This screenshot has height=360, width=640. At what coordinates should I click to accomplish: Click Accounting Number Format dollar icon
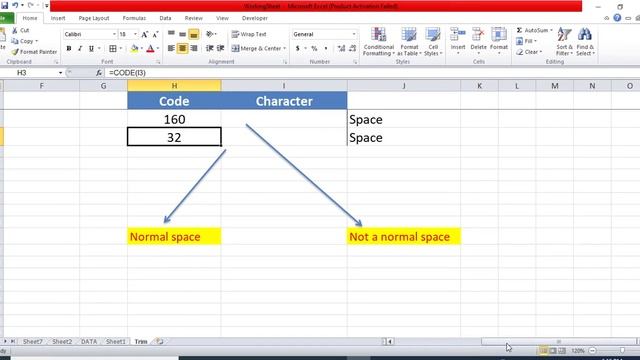pos(298,49)
